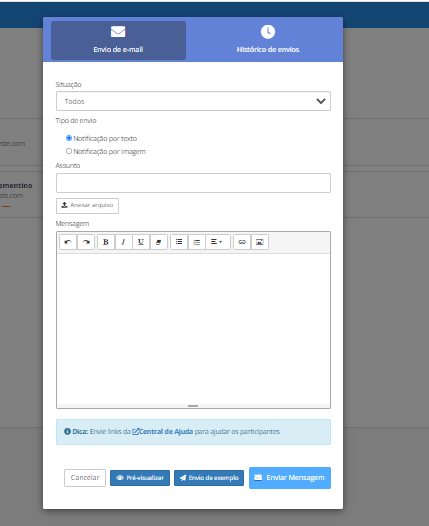This screenshot has height=526, width=429.
Task: Focus the Assunto input field
Action: point(193,183)
